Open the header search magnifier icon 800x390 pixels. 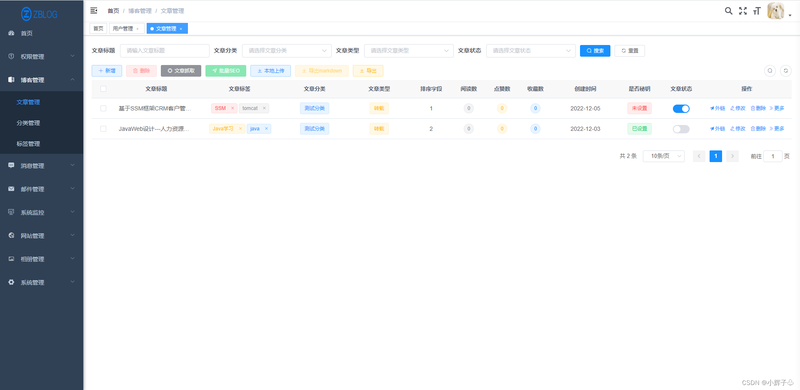[729, 11]
